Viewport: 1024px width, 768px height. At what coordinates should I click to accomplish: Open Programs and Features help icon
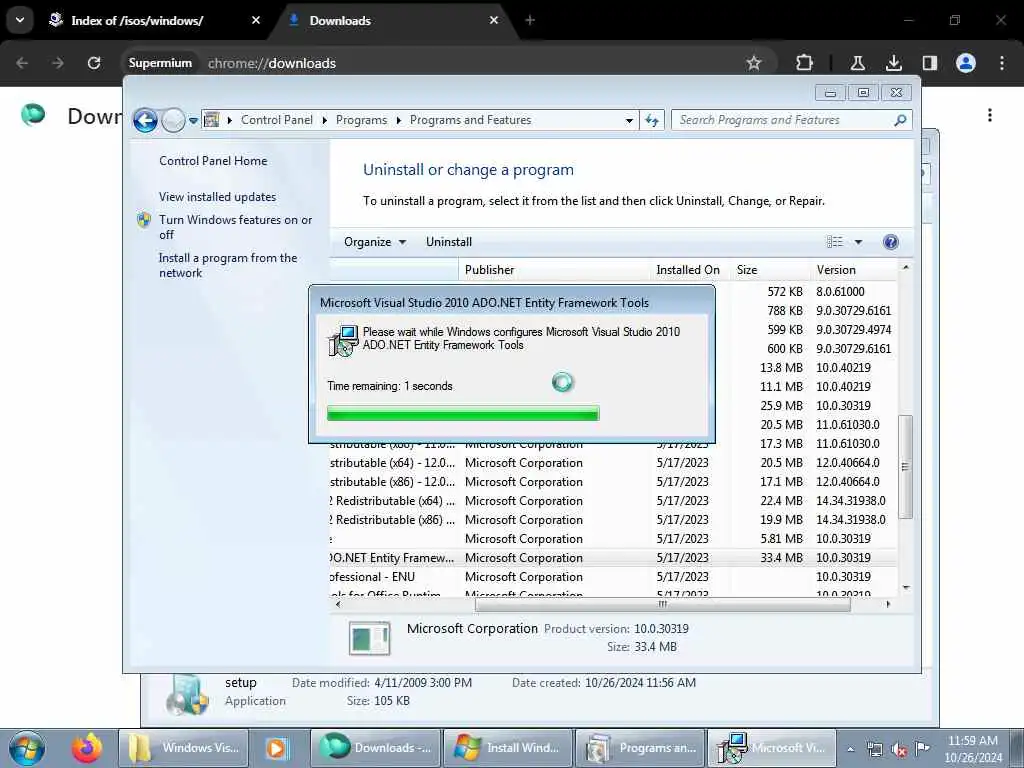click(x=890, y=242)
